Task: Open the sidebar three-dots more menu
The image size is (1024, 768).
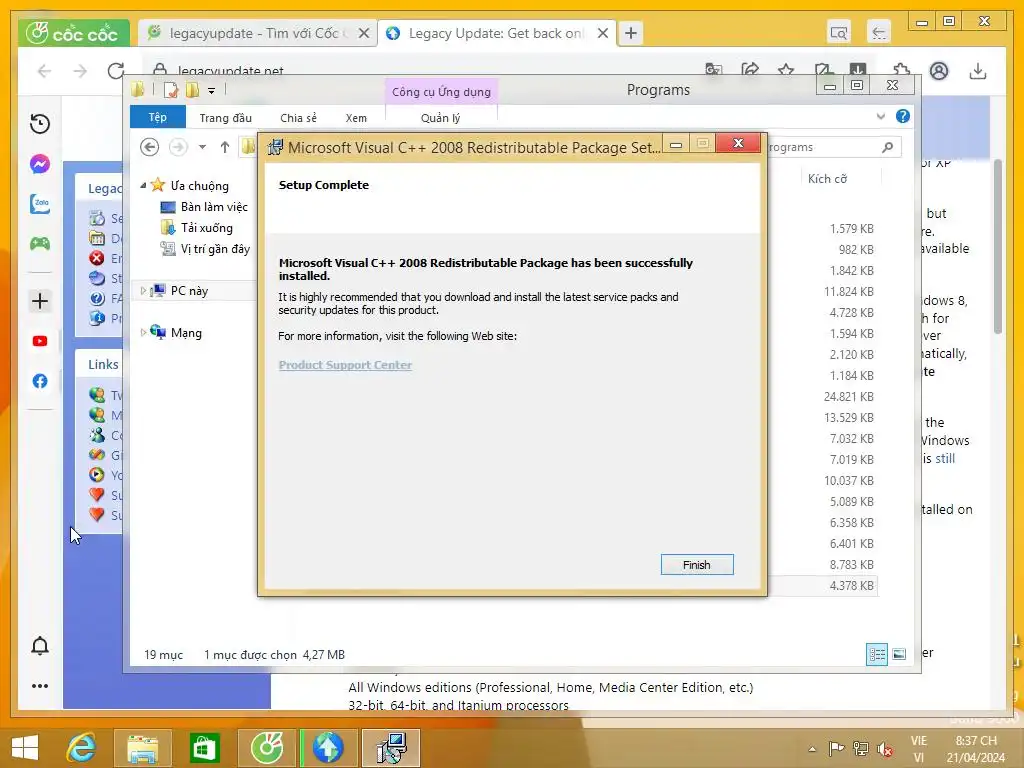Action: point(40,686)
